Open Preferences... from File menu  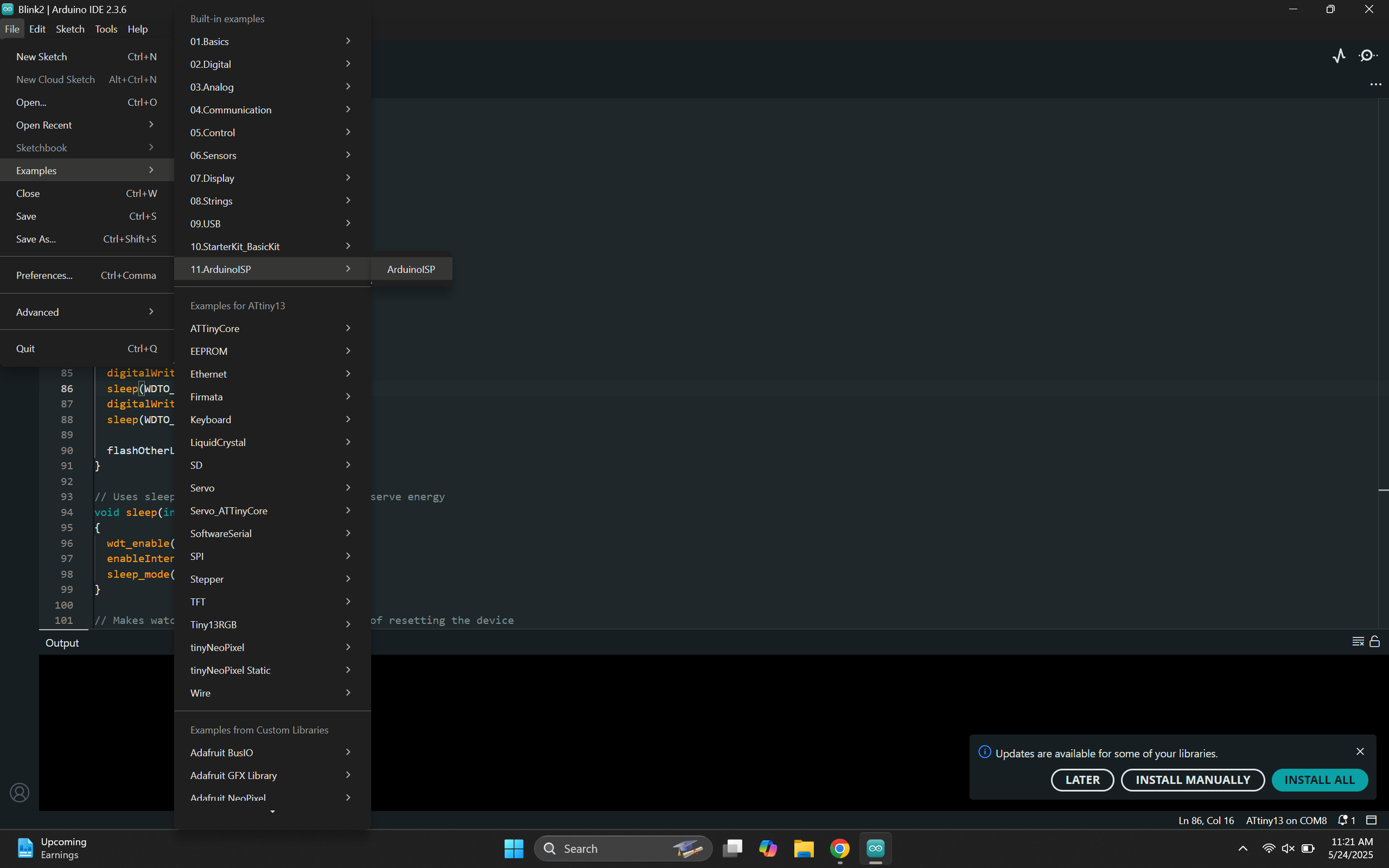[x=87, y=275]
